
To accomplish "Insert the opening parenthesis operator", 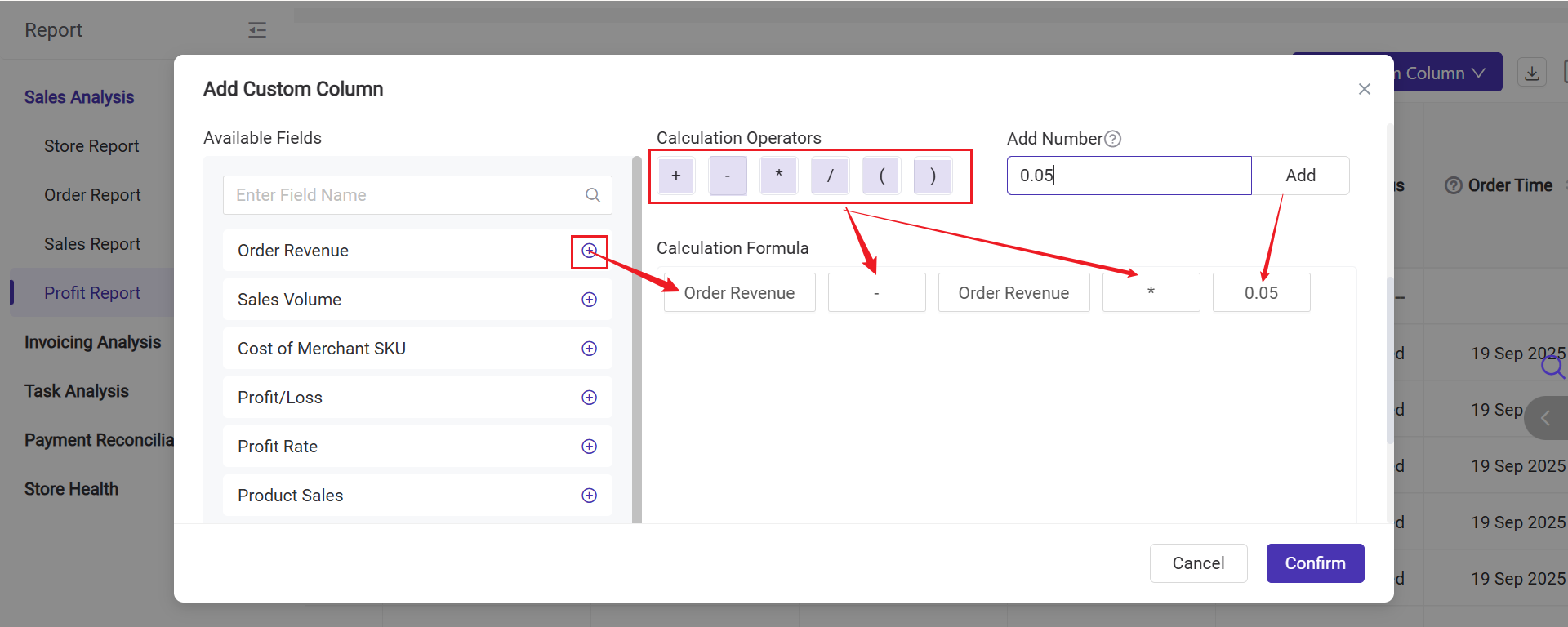I will (881, 176).
